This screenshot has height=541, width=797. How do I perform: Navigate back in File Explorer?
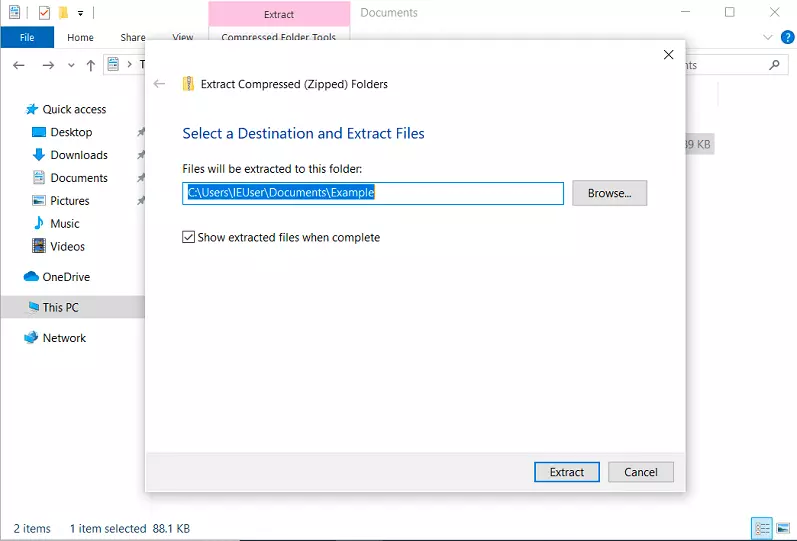(x=19, y=65)
